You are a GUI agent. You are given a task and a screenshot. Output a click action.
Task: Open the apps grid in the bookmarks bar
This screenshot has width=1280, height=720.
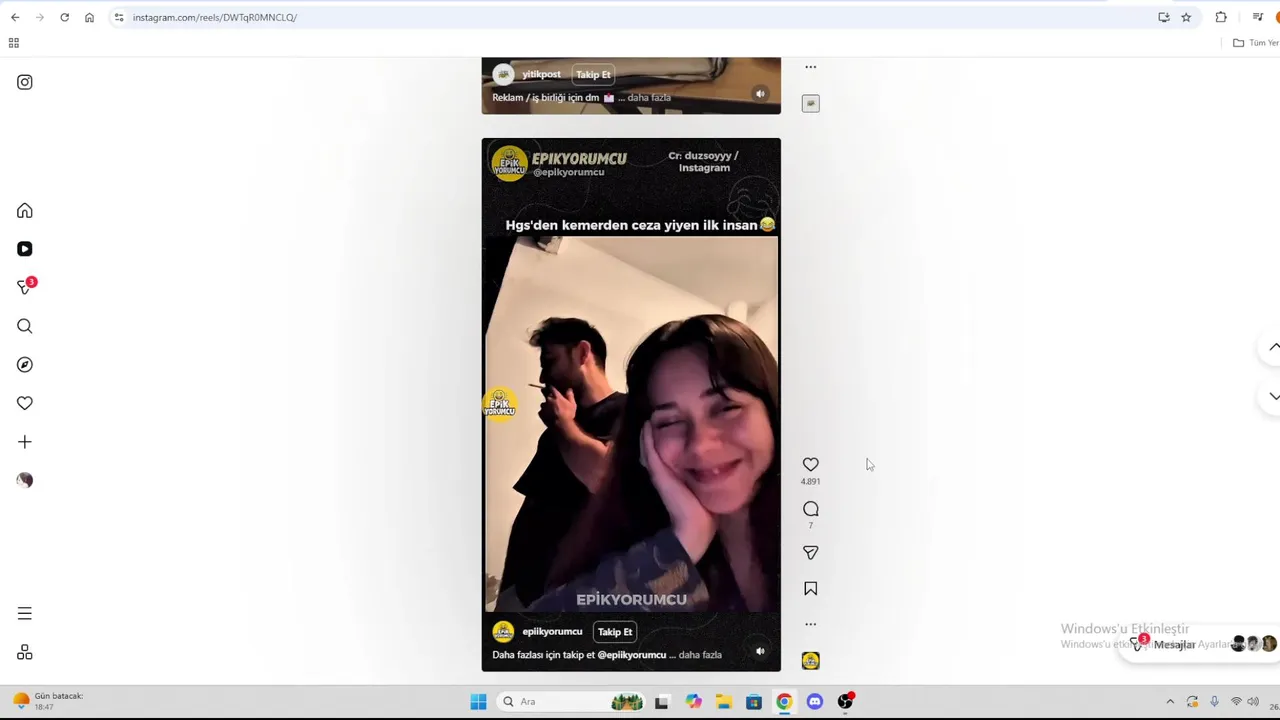click(13, 43)
